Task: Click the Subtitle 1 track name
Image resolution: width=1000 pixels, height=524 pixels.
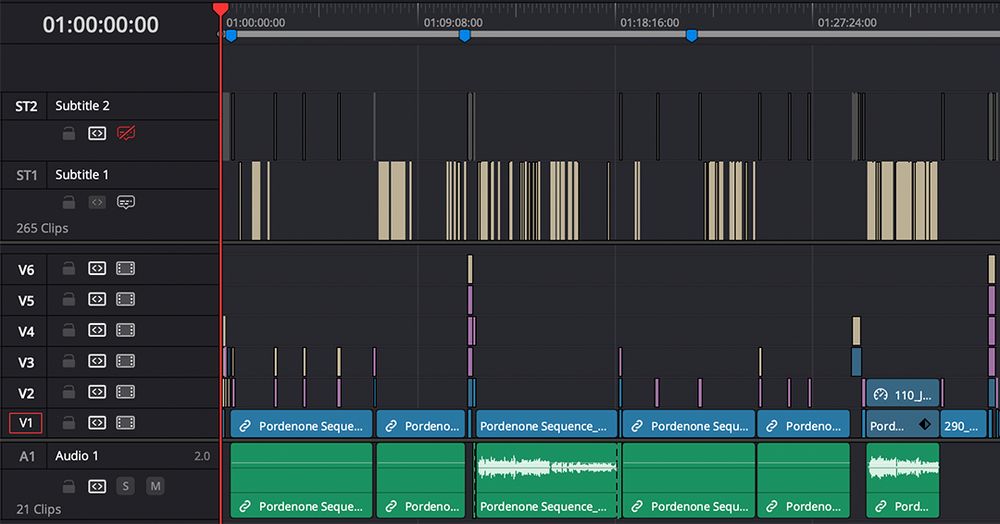Action: tap(82, 175)
